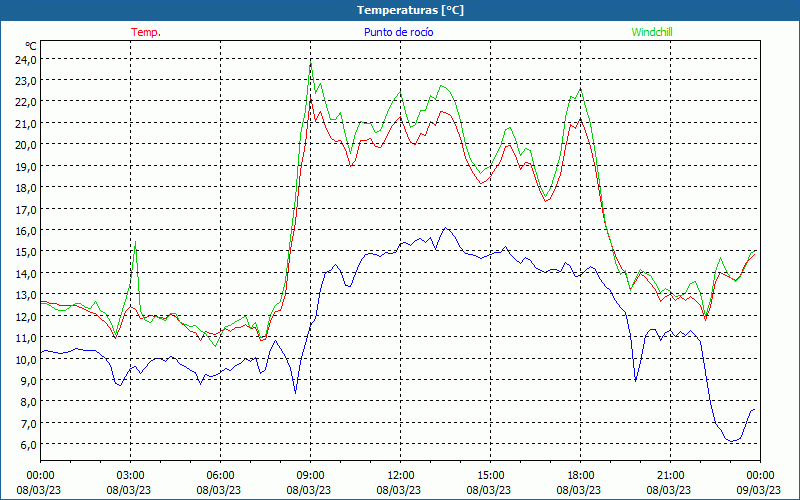Click the 14,0 y-axis value

coord(27,273)
